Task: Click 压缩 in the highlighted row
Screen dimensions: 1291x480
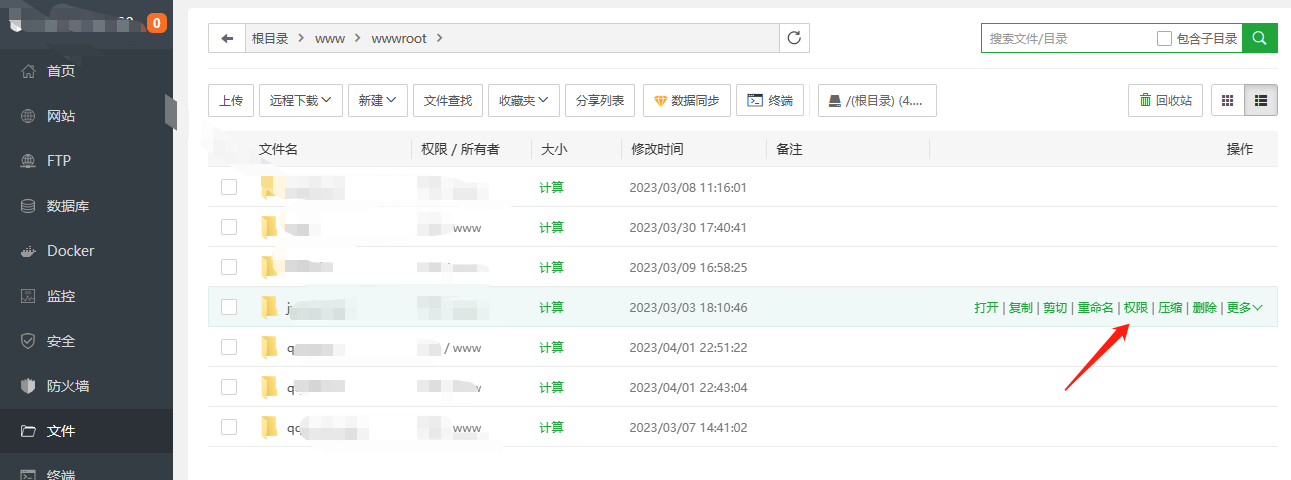Action: point(1170,307)
